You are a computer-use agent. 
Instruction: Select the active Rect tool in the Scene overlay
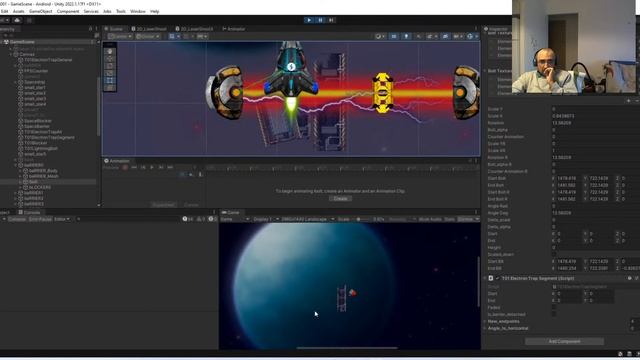[x=109, y=81]
